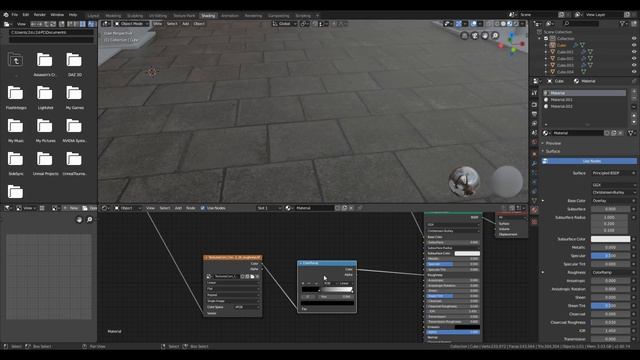Click the Roughness ColorRamp link field
640x360 pixels.
611,272
